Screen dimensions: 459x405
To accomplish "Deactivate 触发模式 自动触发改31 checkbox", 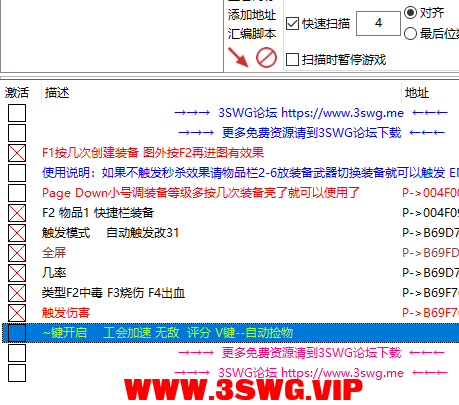I will [17, 233].
